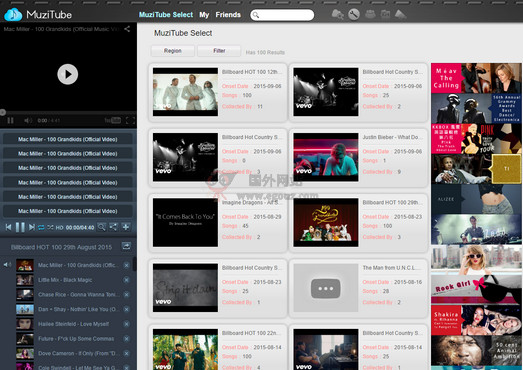Screen dimensions: 523x370
Task: Play Dove Cameron - If Only
Action: click(x=78, y=353)
